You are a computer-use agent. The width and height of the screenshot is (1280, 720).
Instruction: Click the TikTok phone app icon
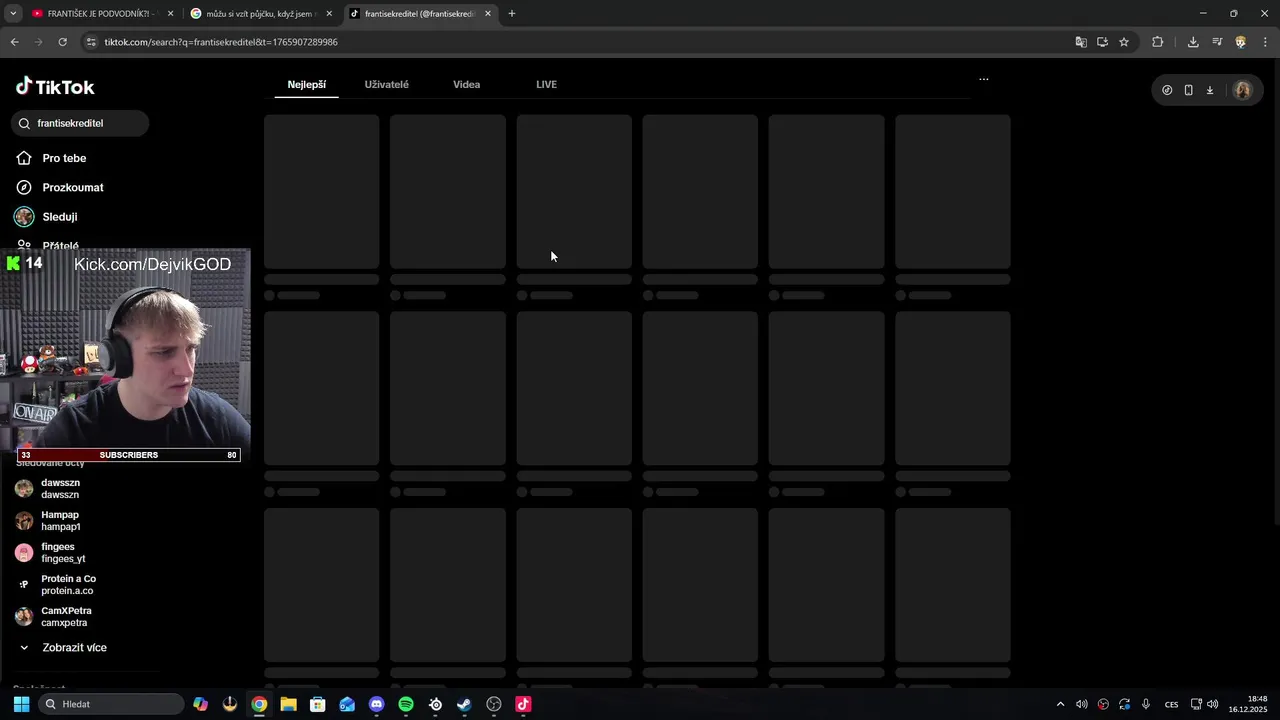pyautogui.click(x=1188, y=90)
